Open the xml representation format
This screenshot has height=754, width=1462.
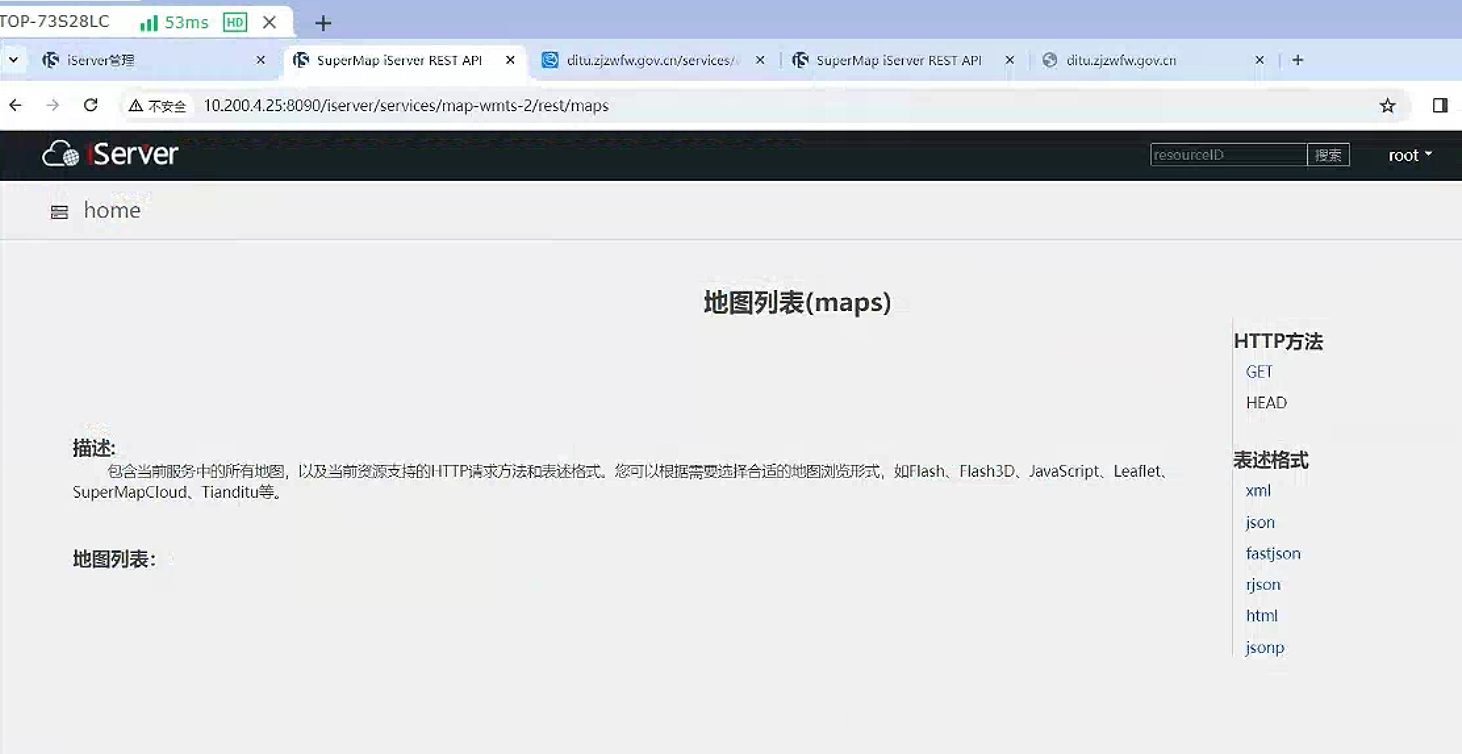pyautogui.click(x=1258, y=490)
